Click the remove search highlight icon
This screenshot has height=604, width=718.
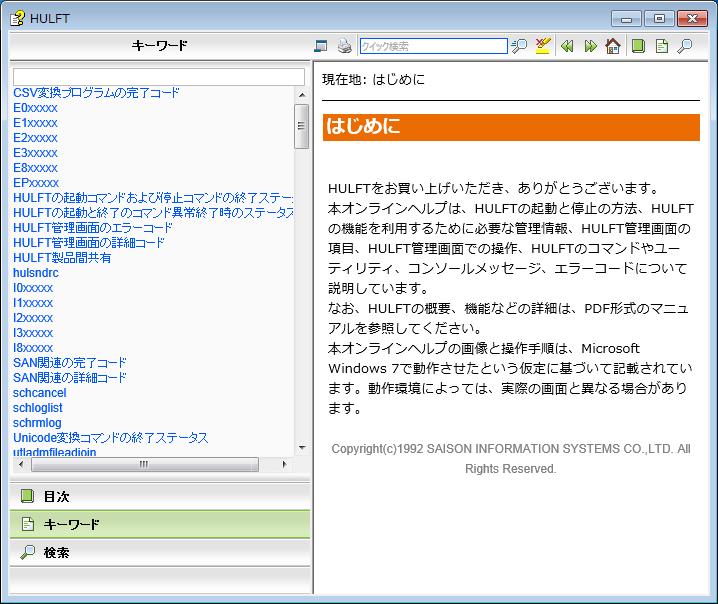point(543,46)
